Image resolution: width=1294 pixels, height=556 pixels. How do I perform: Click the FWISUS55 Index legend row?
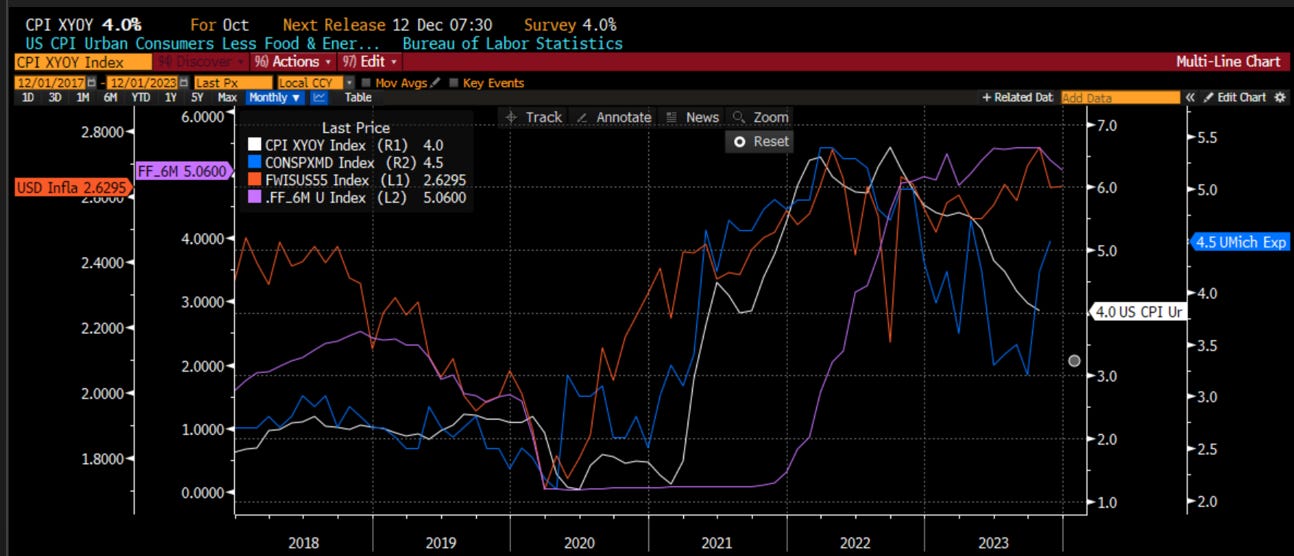click(356, 181)
